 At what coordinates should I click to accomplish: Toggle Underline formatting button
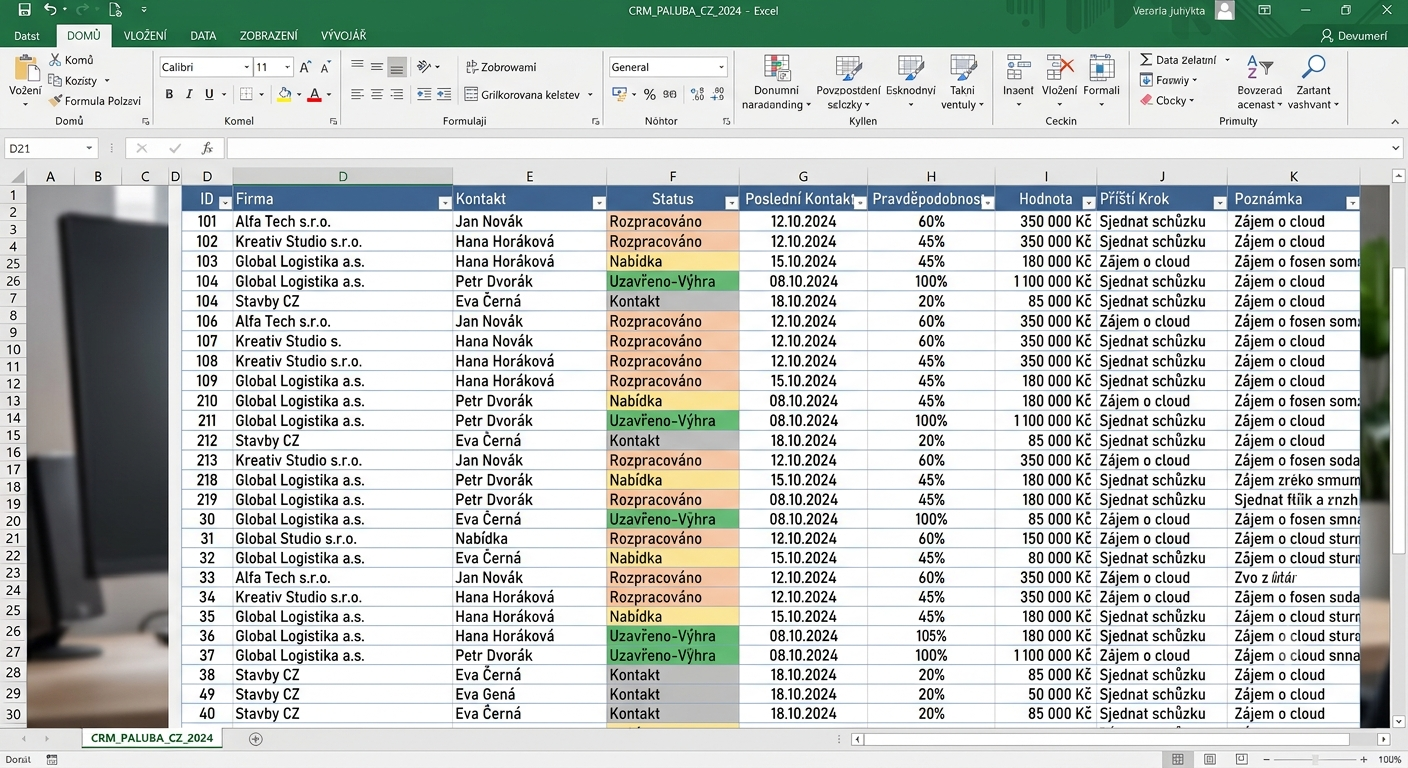pos(209,94)
